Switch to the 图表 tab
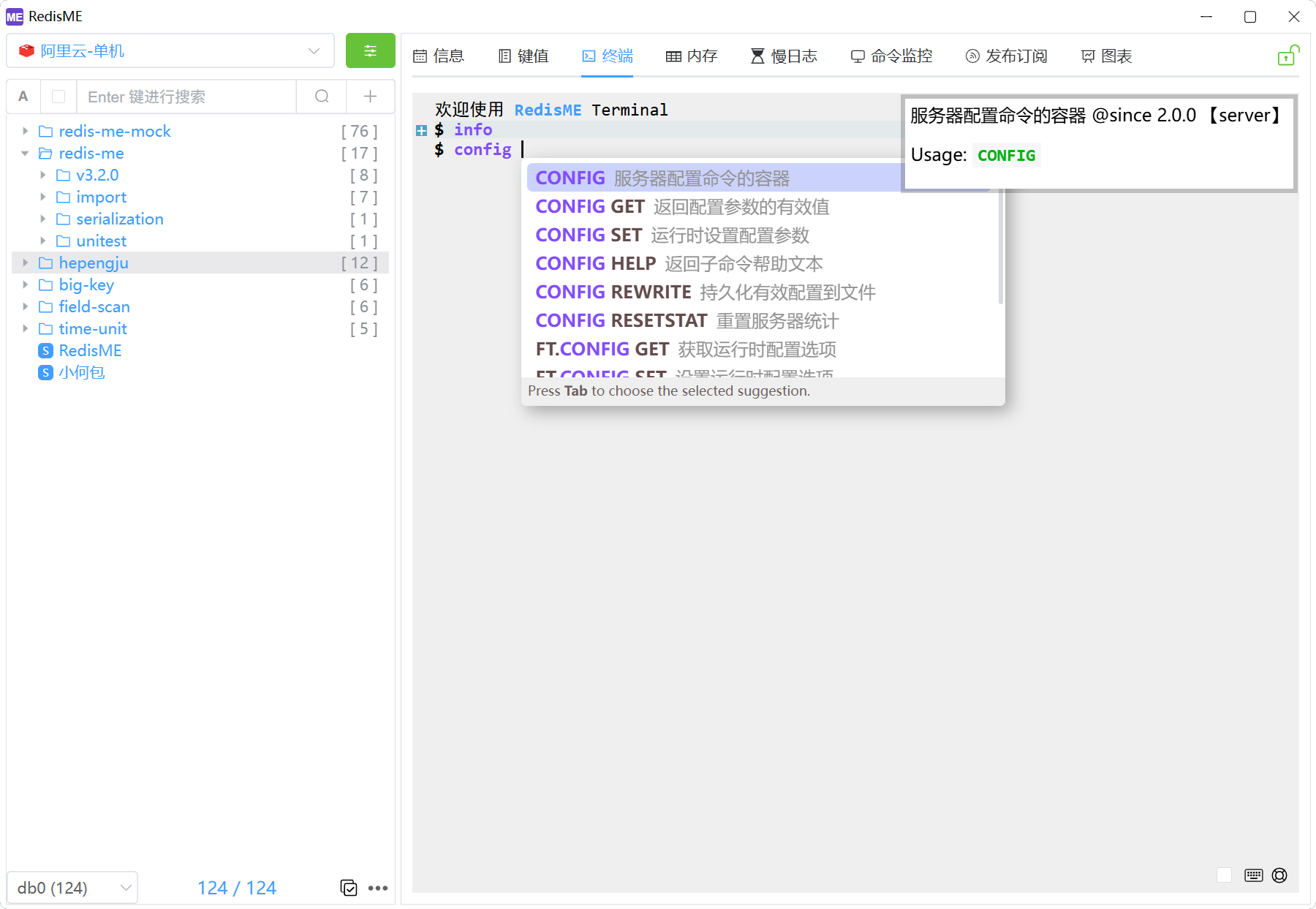 (1106, 56)
